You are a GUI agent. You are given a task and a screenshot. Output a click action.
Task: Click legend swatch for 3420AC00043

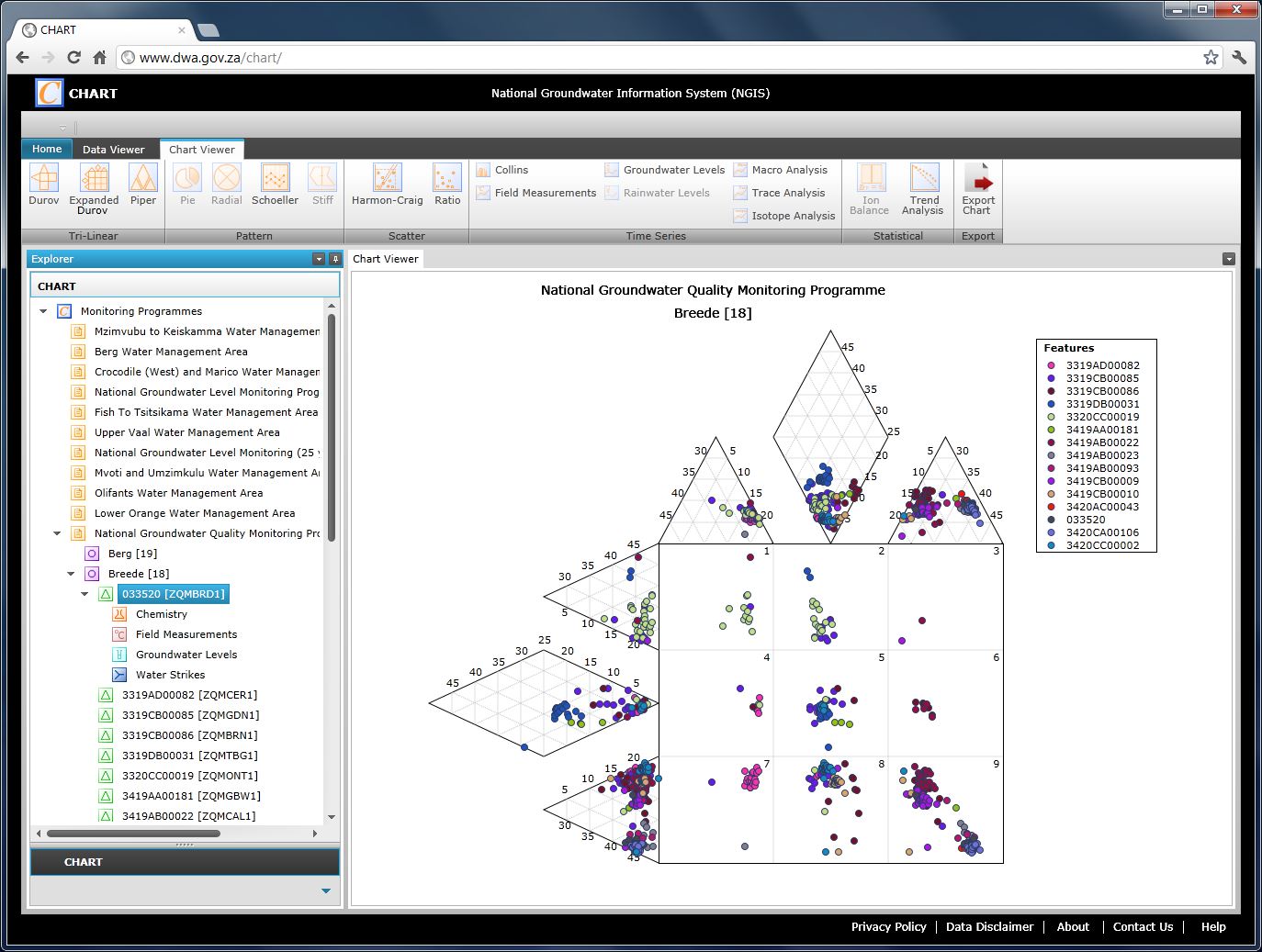(x=1052, y=507)
